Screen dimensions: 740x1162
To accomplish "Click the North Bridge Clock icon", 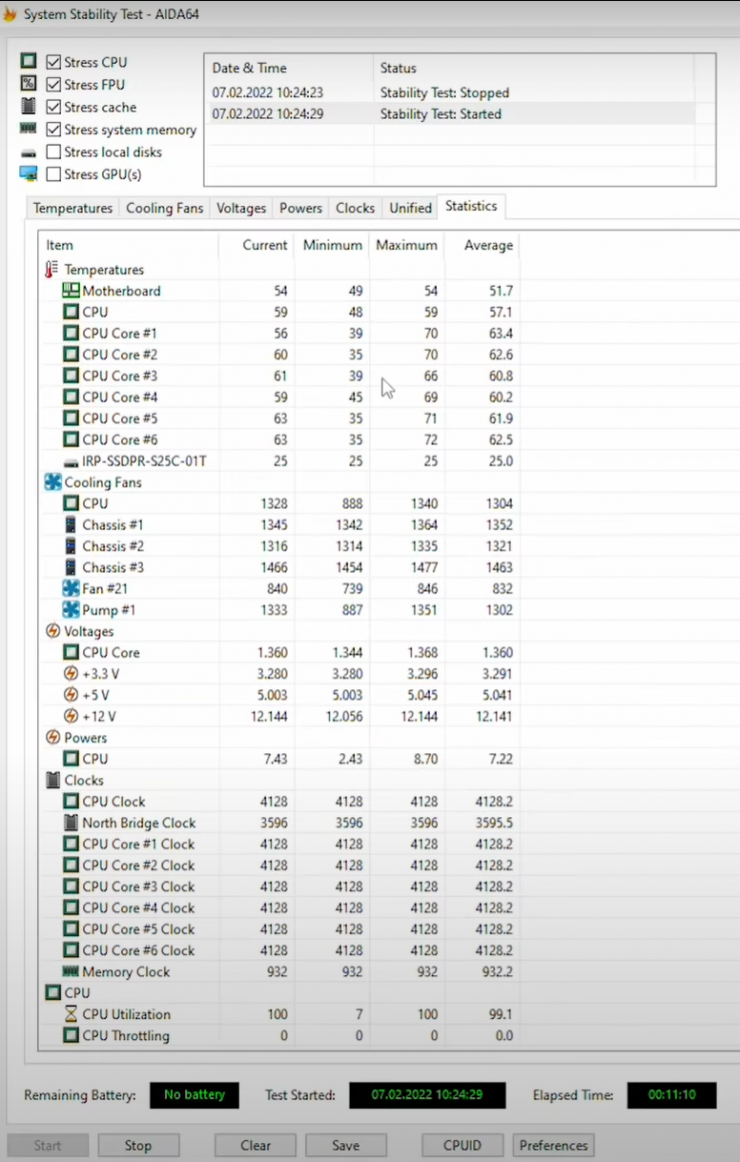I will [70, 823].
